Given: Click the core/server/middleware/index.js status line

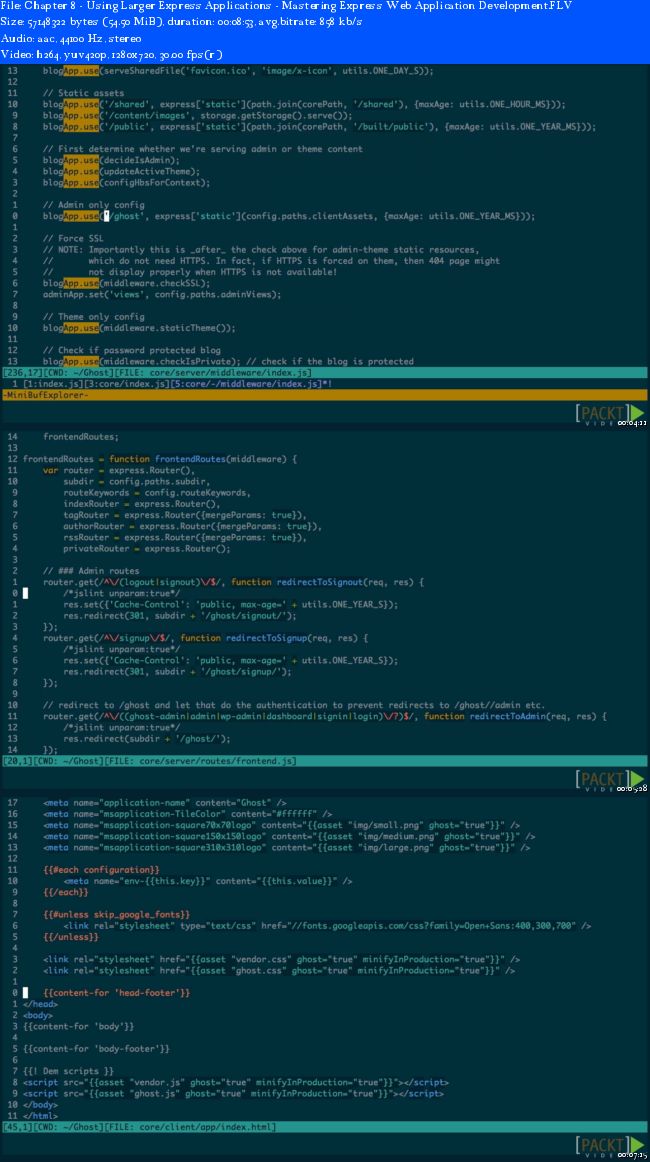Looking at the screenshot, I should pyautogui.click(x=325, y=373).
